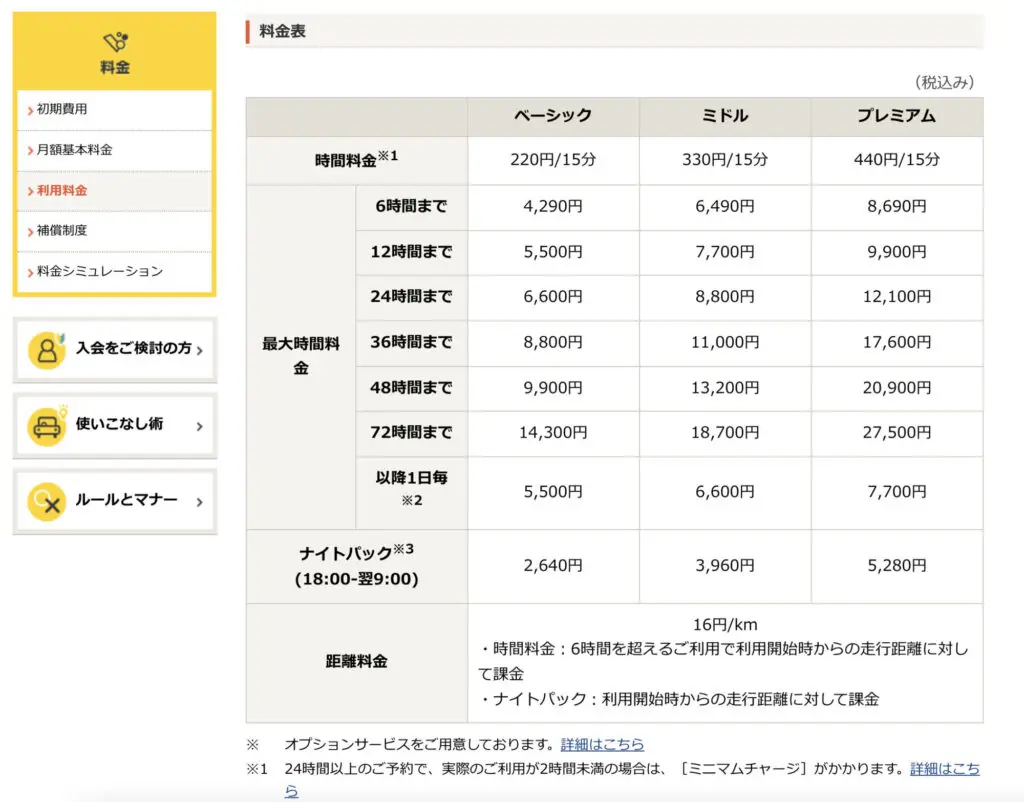Click the プレミアム column header
1024x802 pixels.
(x=896, y=116)
